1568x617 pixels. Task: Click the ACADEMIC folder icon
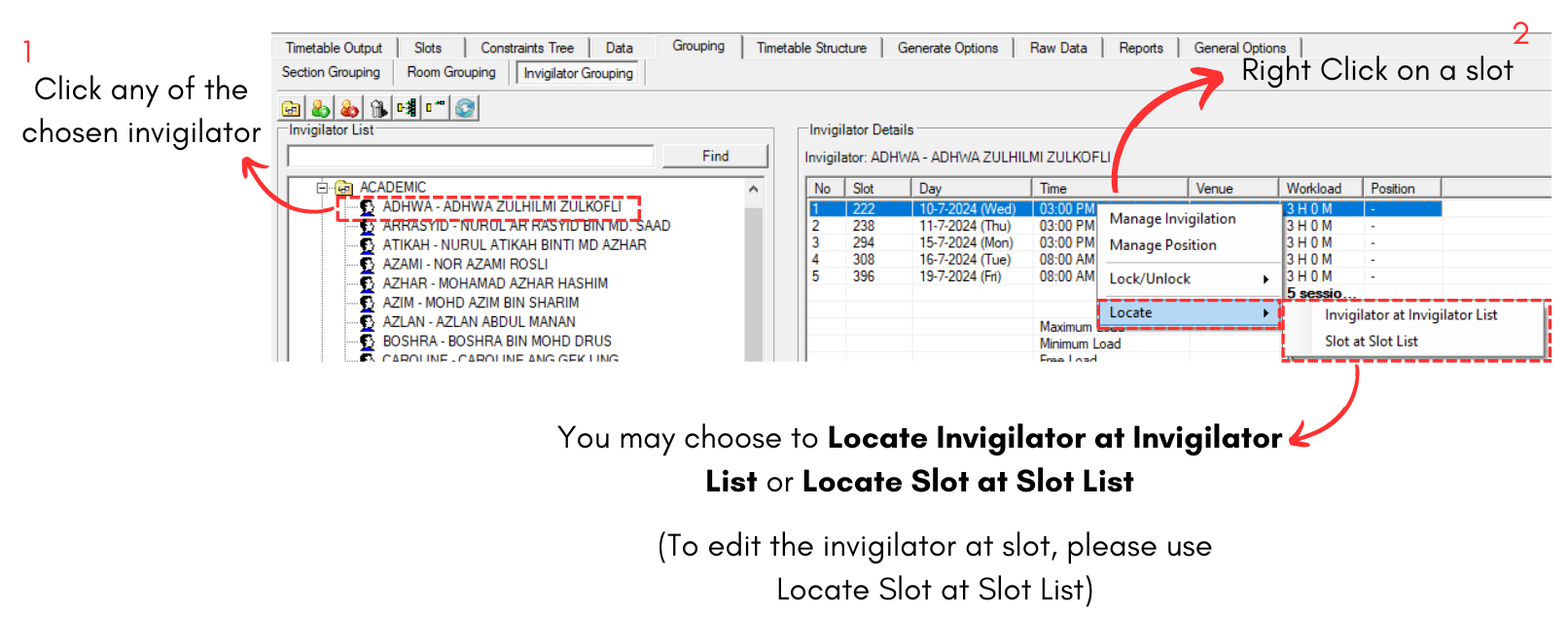click(344, 188)
